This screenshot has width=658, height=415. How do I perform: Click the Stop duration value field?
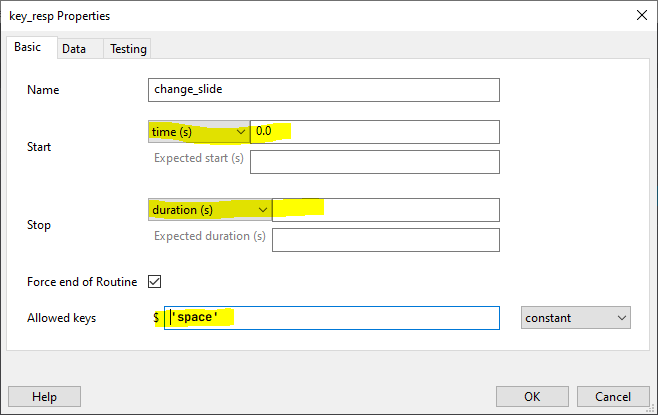[x=385, y=210]
